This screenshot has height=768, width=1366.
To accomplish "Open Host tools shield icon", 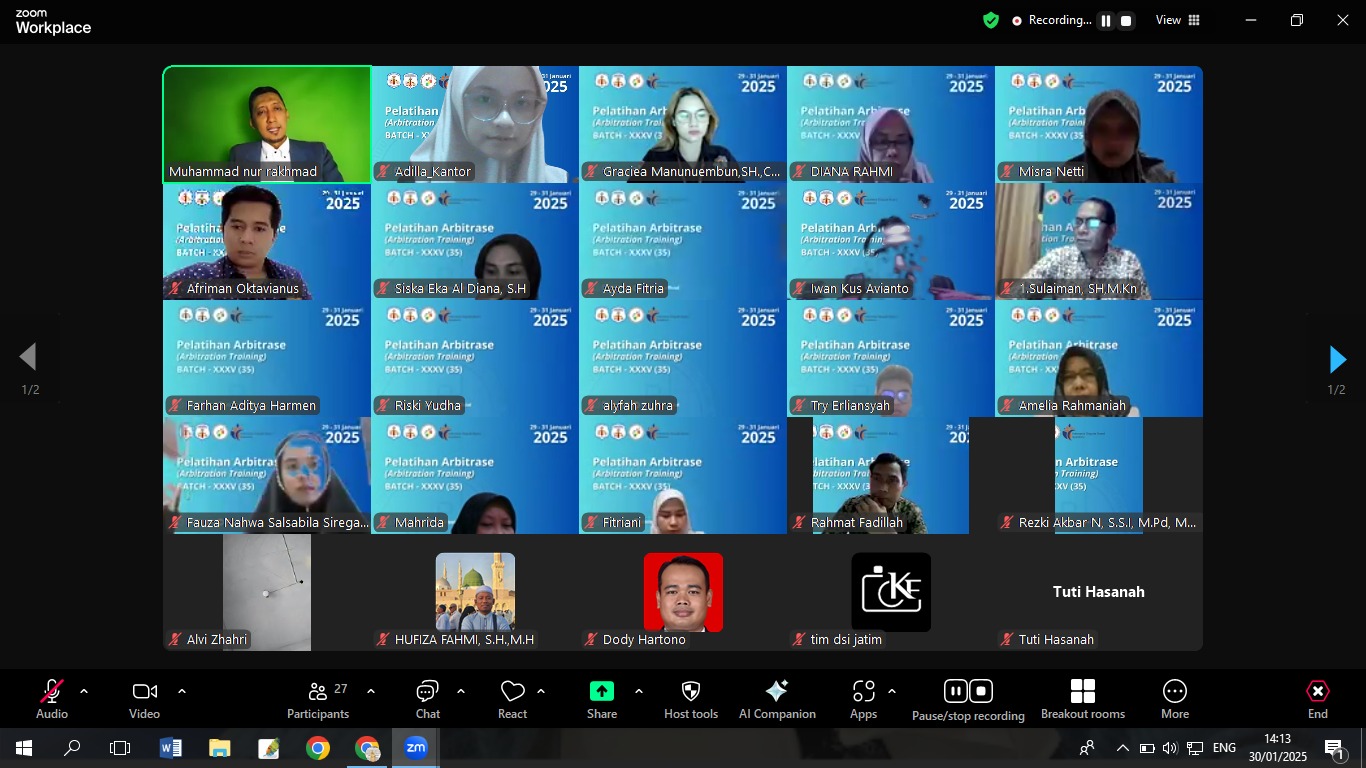I will coord(691,698).
